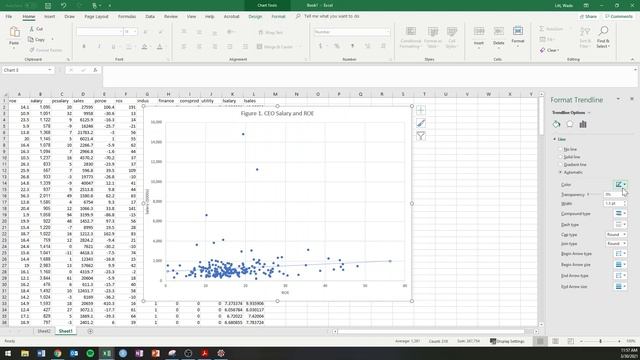Open PowerPoint from the taskbar
The height and width of the screenshot is (360, 640).
click(156, 353)
